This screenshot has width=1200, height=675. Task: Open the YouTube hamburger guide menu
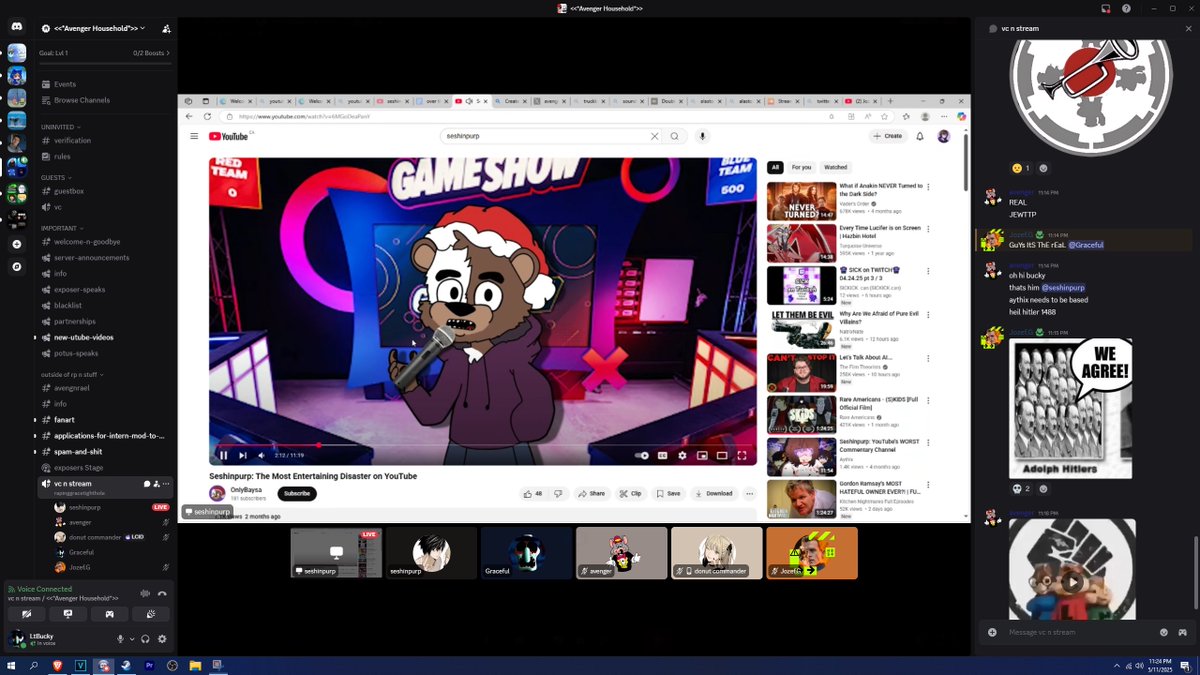click(194, 136)
